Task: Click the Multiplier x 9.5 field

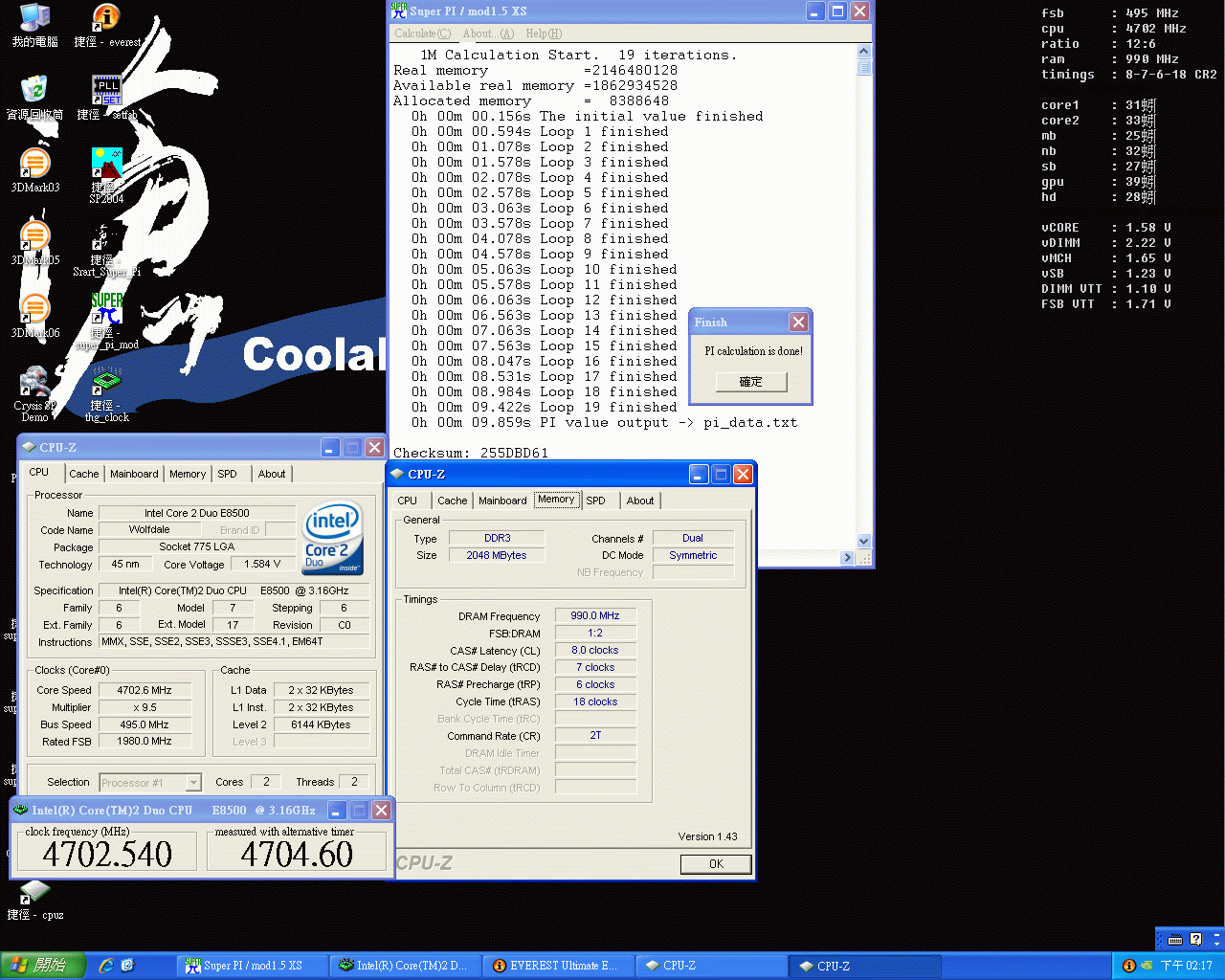Action: click(x=145, y=707)
